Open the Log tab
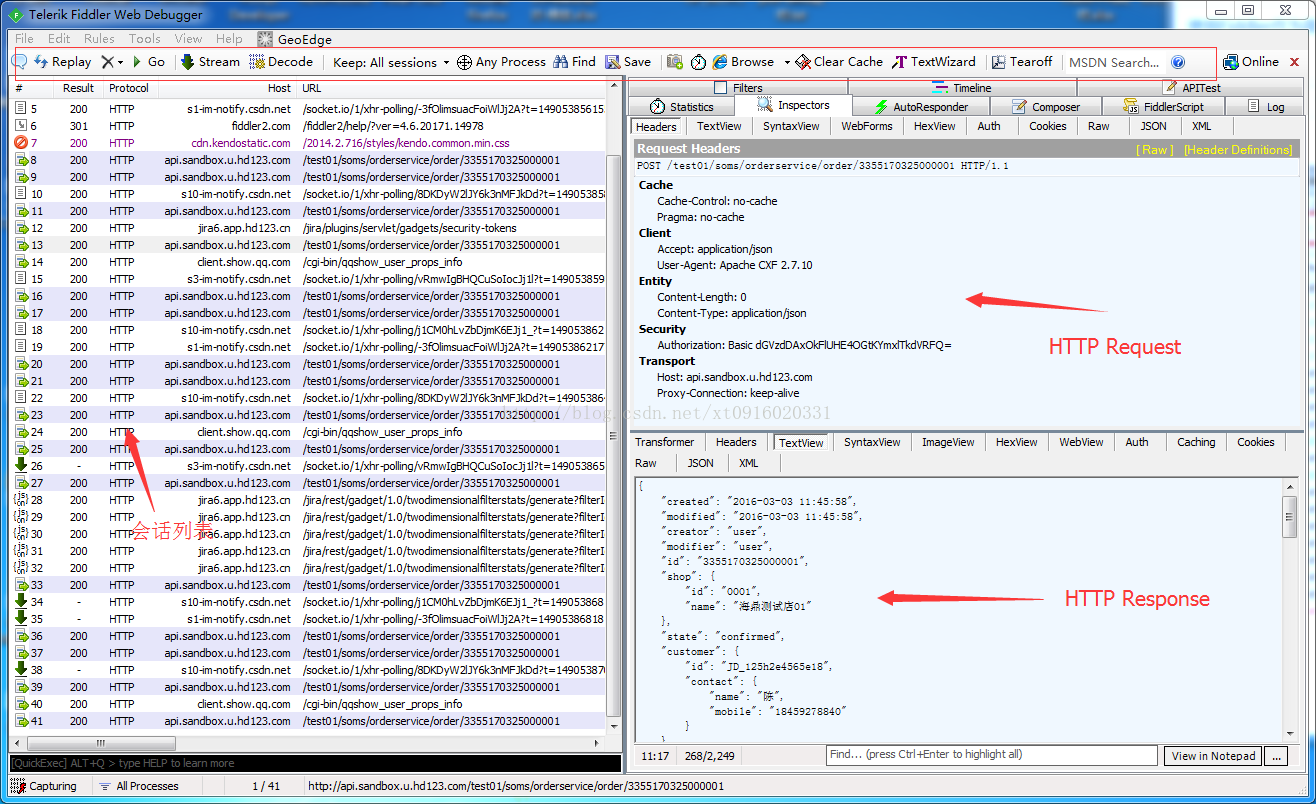Image resolution: width=1316 pixels, height=804 pixels. [x=1265, y=107]
